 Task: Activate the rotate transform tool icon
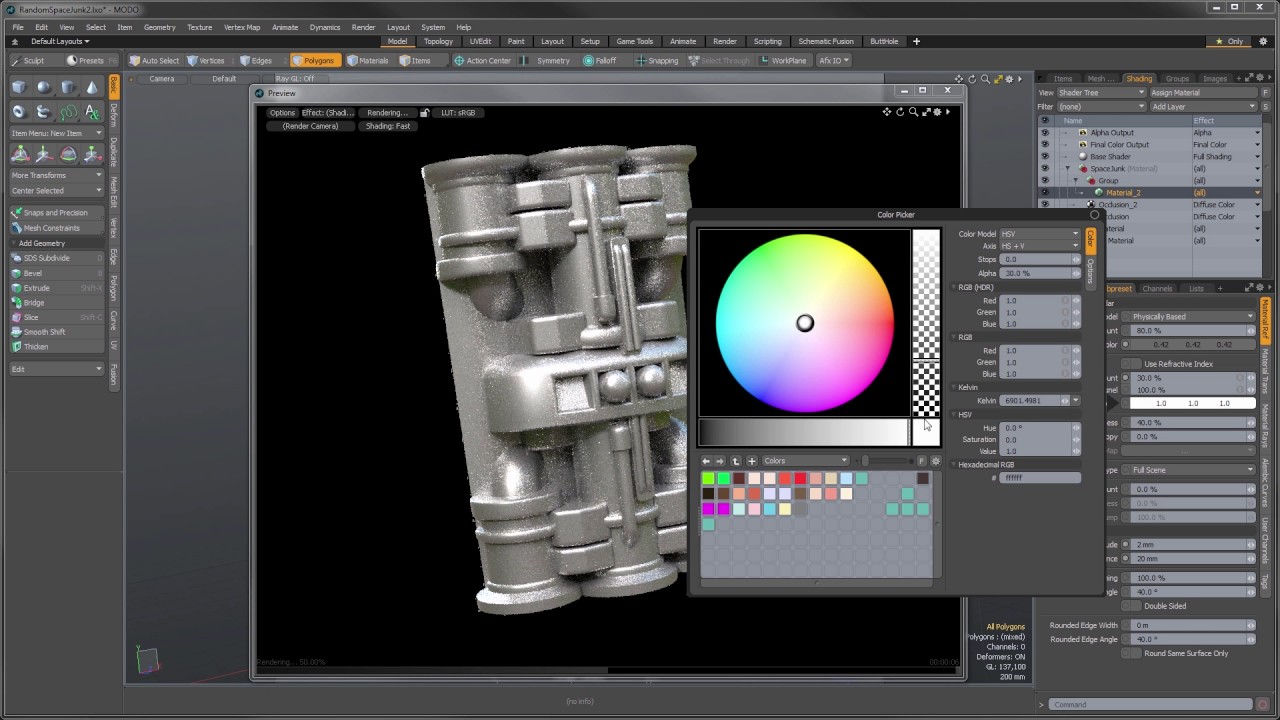click(x=68, y=154)
